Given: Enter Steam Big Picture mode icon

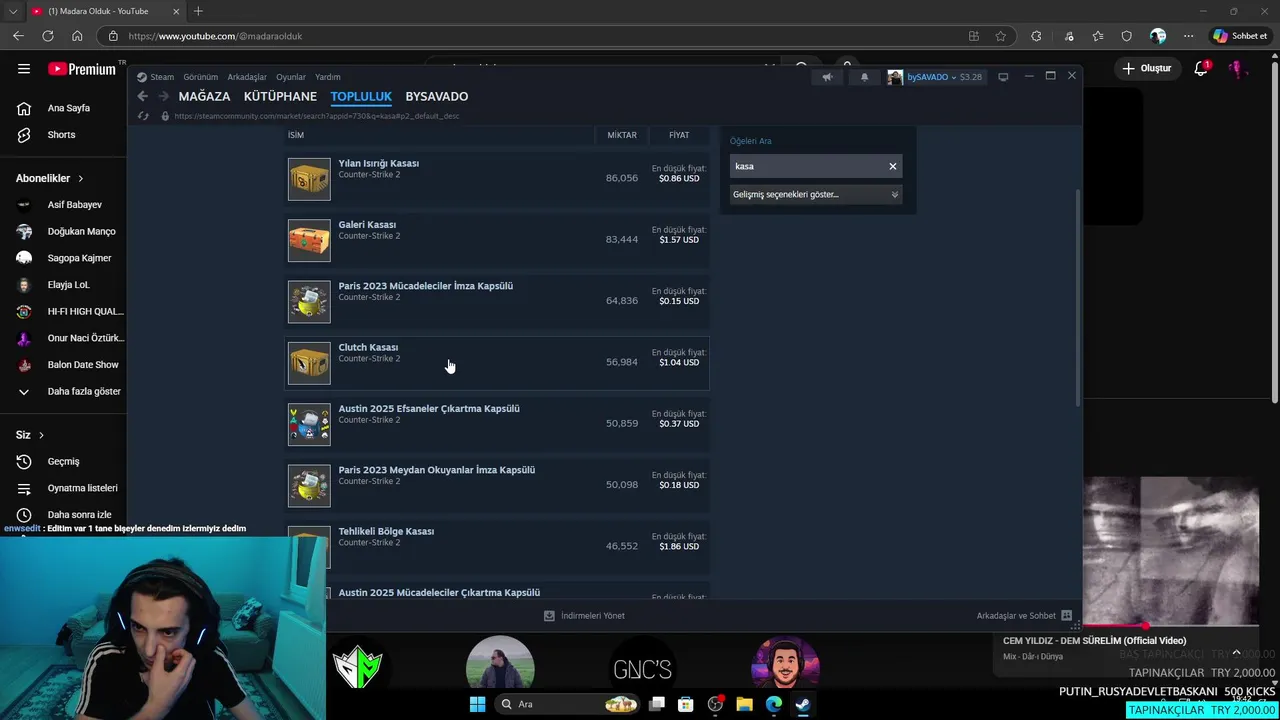Looking at the screenshot, I should pos(1003,77).
